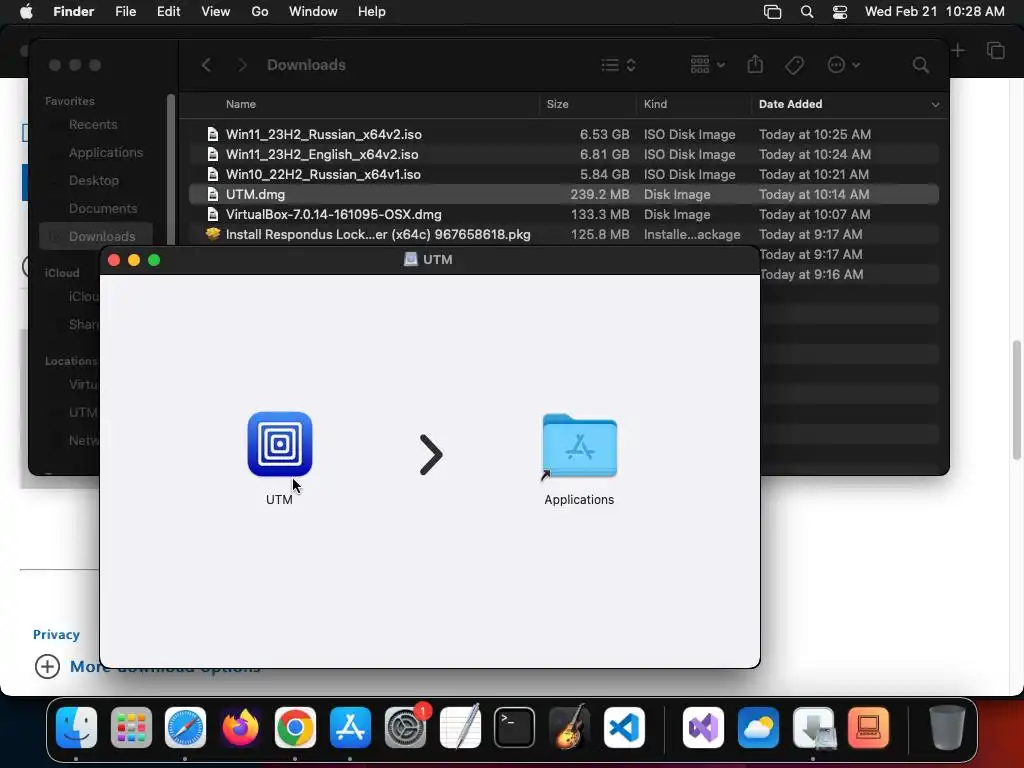
Task: Click the Privacy link on the webpage
Action: click(56, 634)
